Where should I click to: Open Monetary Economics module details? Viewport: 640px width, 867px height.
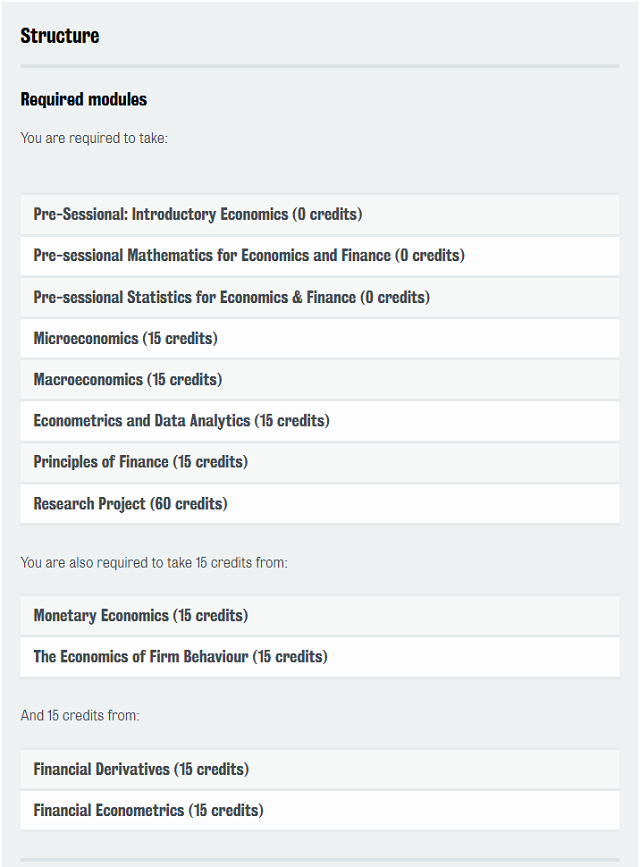pos(320,615)
